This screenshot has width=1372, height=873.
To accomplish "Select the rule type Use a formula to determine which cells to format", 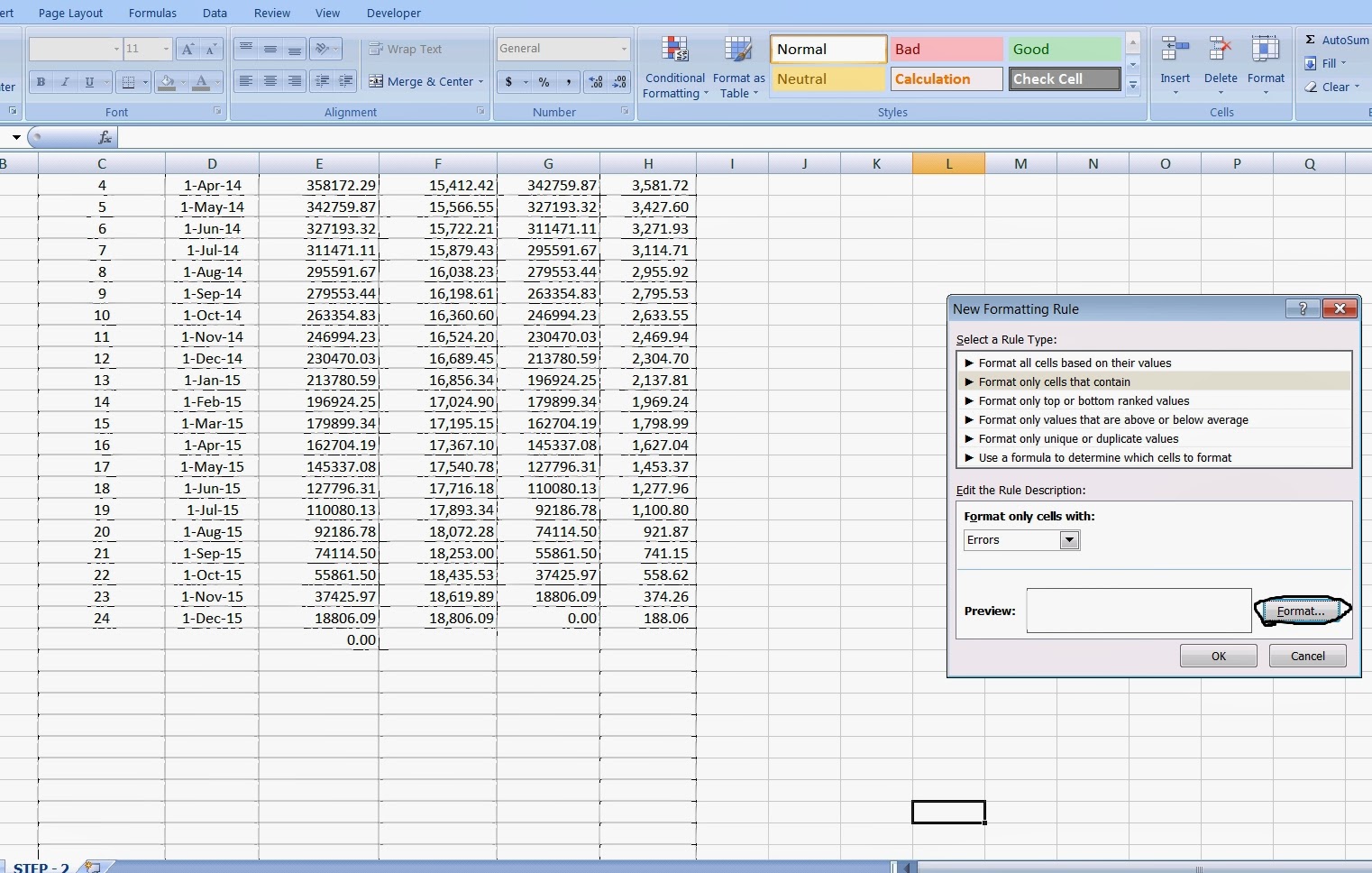I will pyautogui.click(x=1106, y=457).
